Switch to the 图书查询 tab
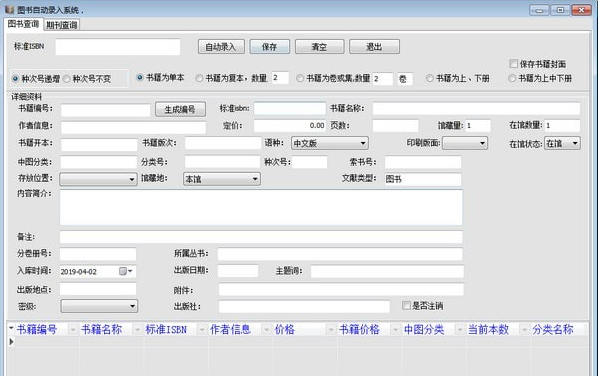 [x=24, y=24]
